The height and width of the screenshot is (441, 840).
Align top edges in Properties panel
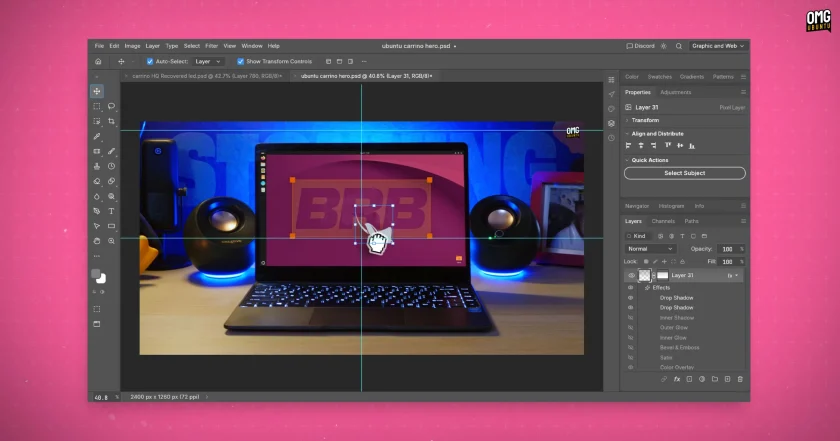pyautogui.click(x=668, y=146)
